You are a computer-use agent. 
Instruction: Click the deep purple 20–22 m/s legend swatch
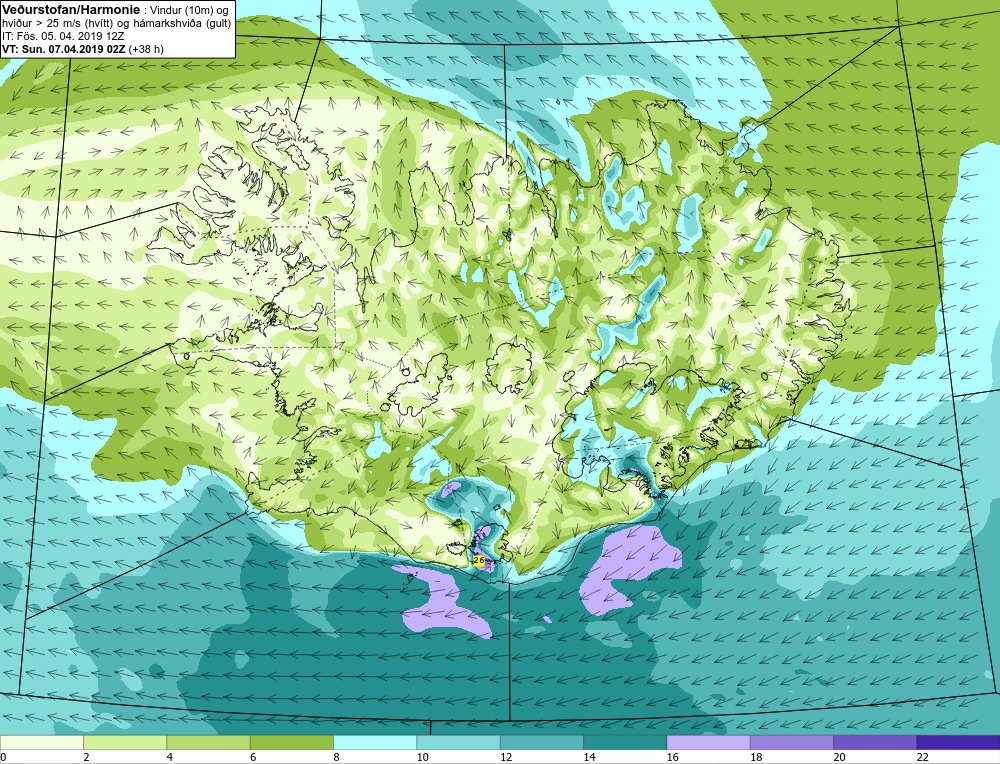[875, 742]
